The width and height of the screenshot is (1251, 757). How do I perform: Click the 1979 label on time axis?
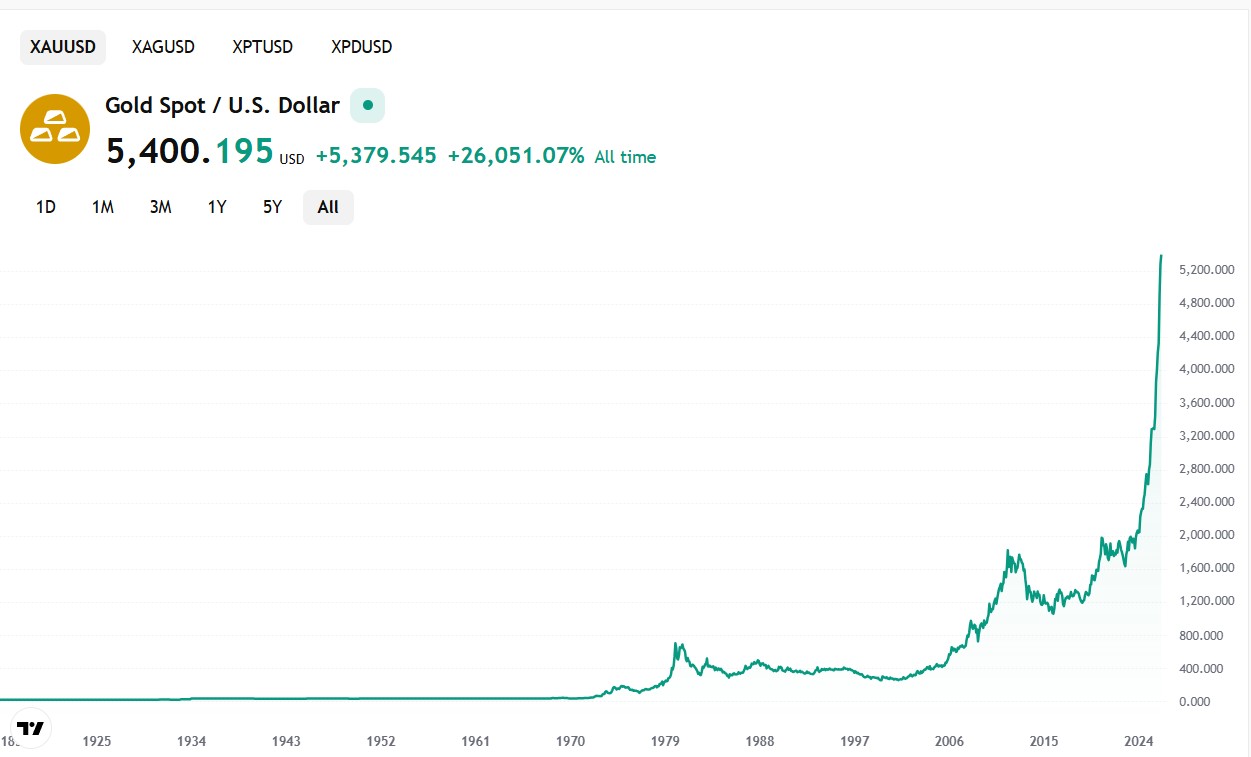tap(665, 741)
